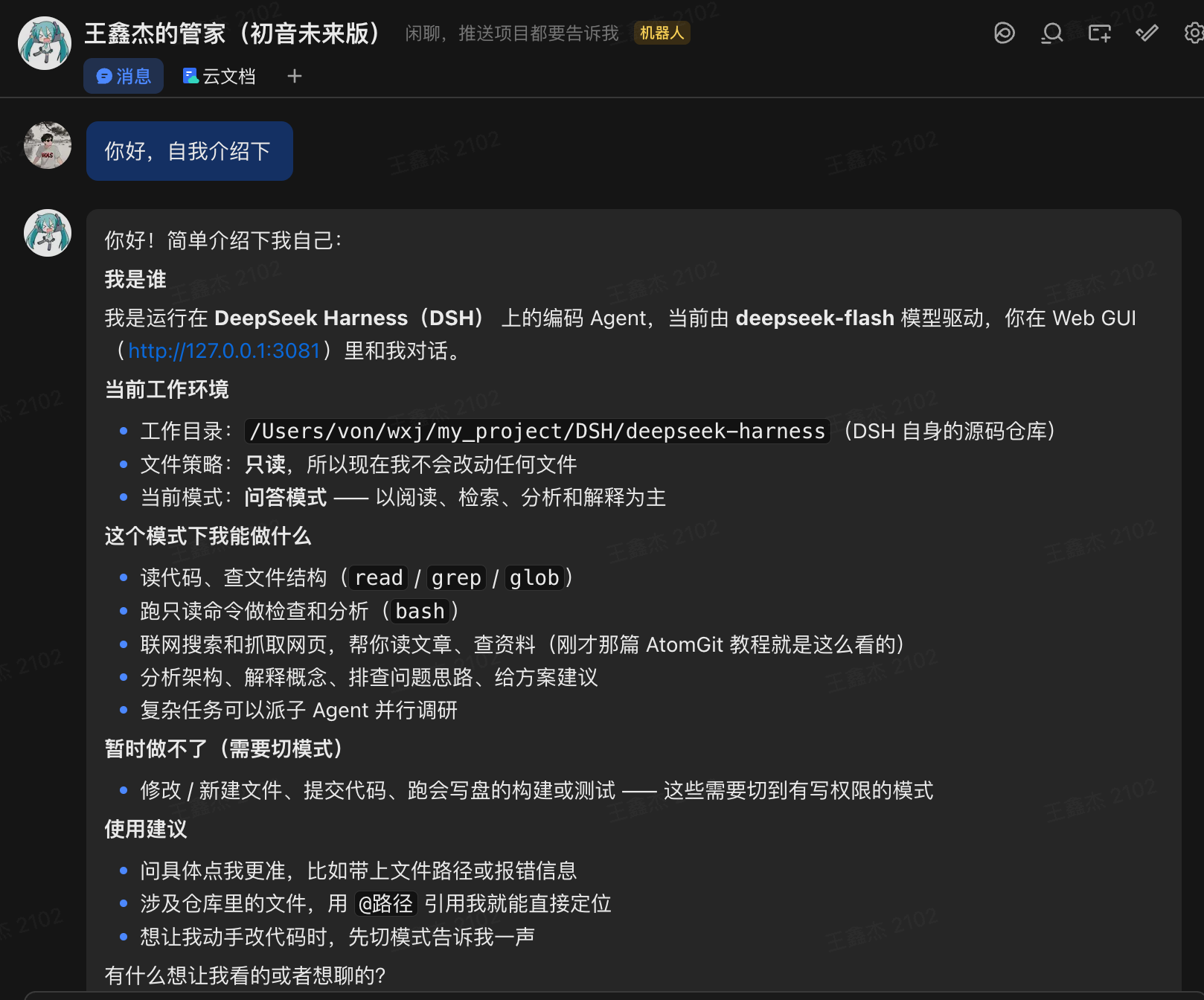Open search in chat icon

(x=1051, y=33)
